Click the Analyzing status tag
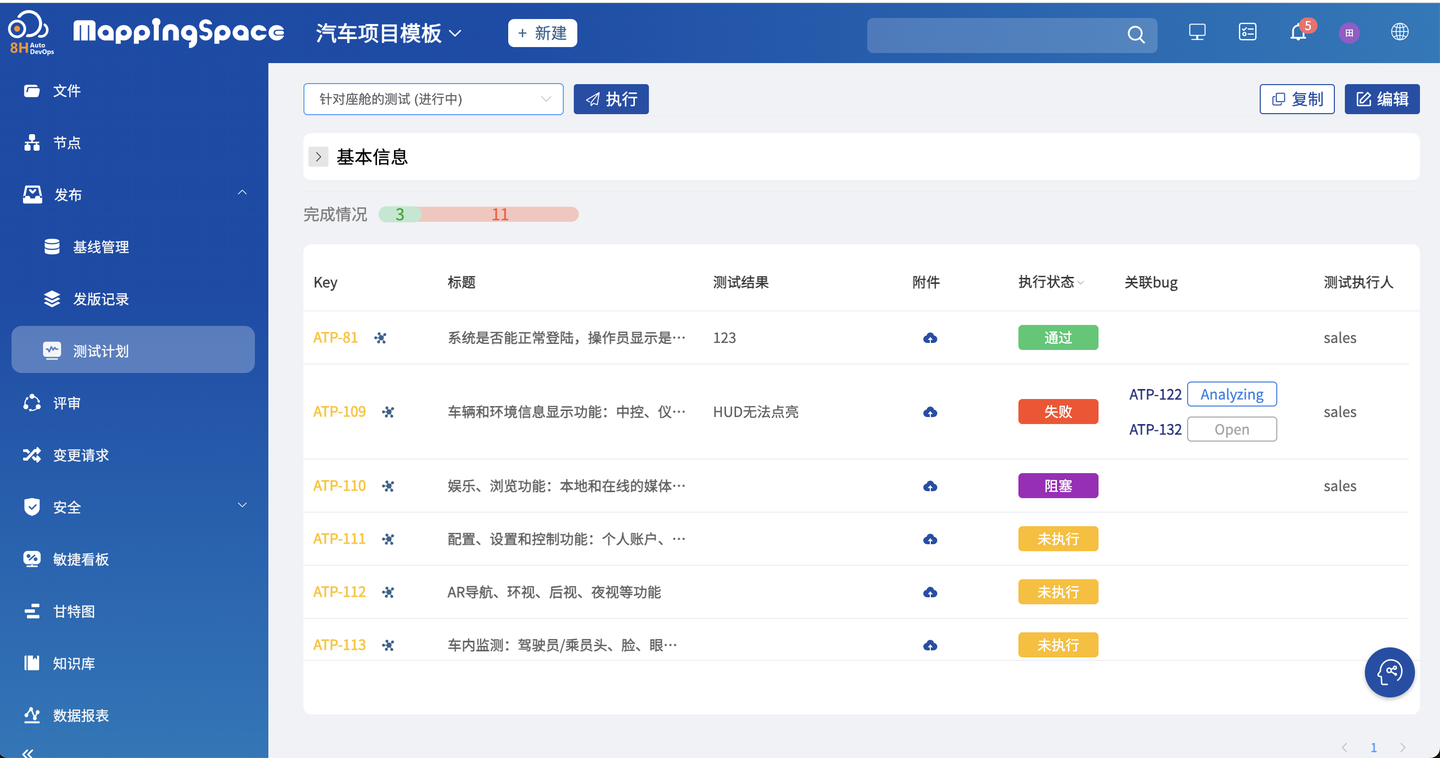The image size is (1440, 758). 1232,395
